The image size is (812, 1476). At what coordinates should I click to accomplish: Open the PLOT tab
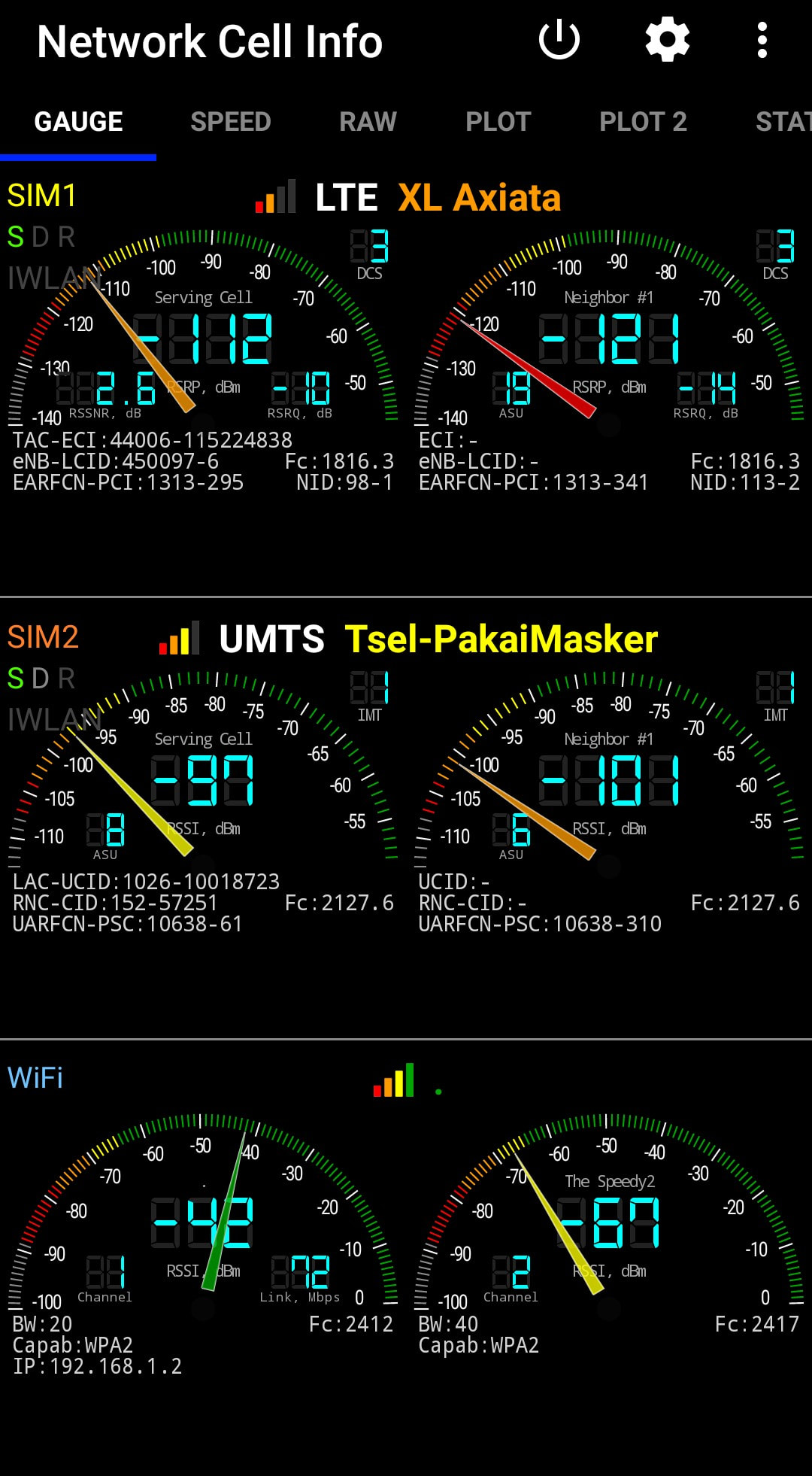(x=498, y=122)
